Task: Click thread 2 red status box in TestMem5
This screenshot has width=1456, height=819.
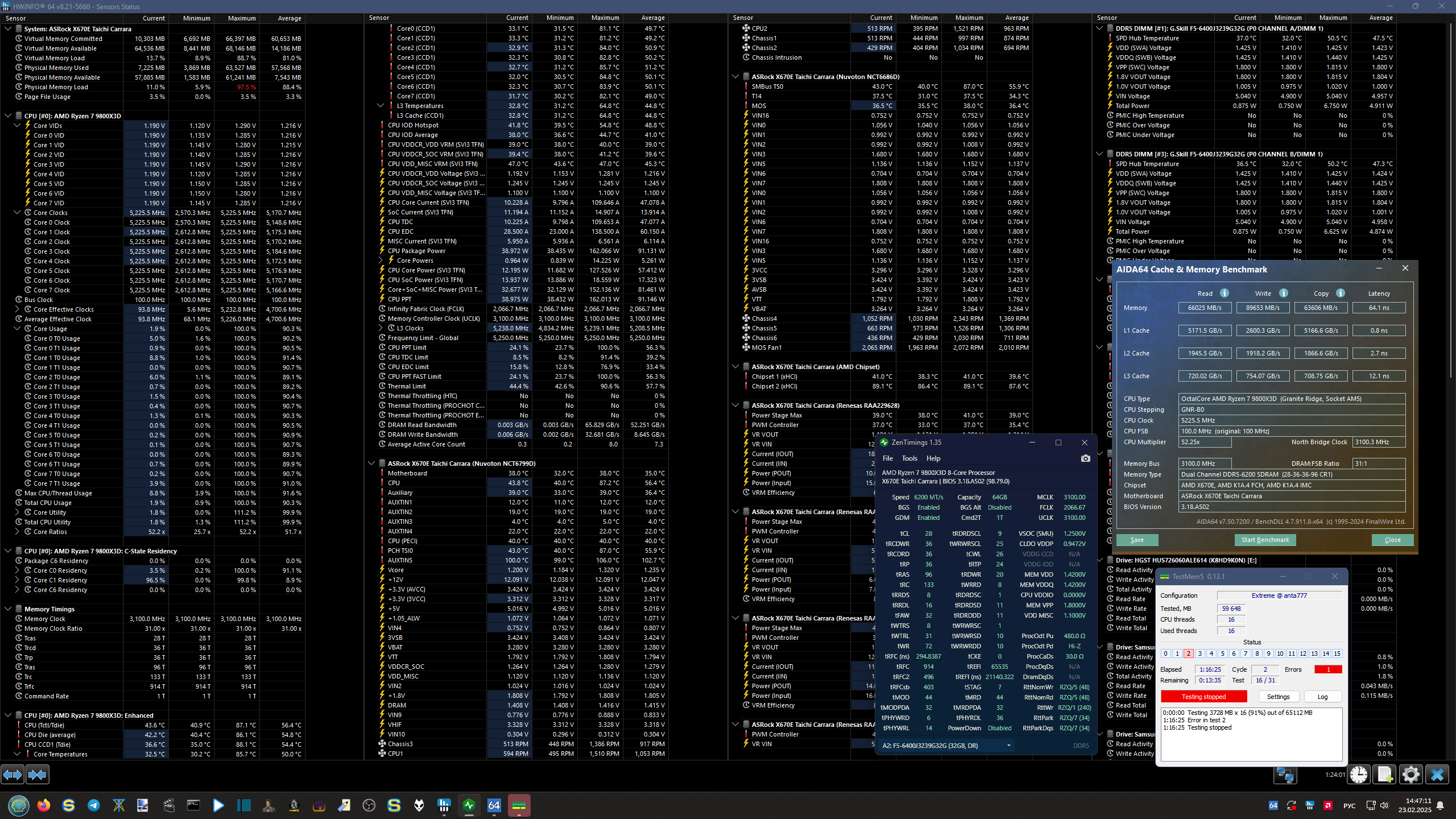Action: pyautogui.click(x=1188, y=653)
